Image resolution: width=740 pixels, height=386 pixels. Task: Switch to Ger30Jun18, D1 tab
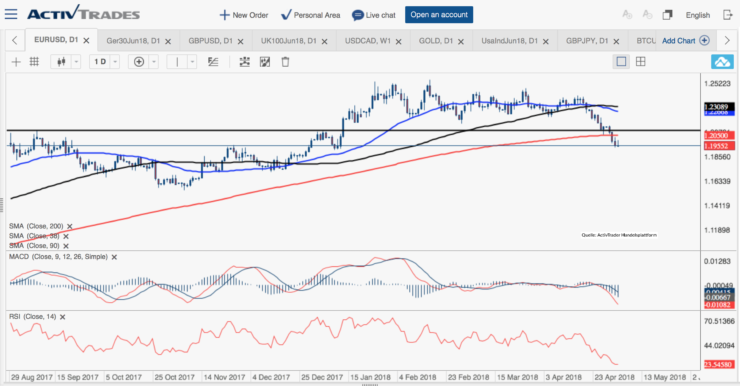(133, 41)
